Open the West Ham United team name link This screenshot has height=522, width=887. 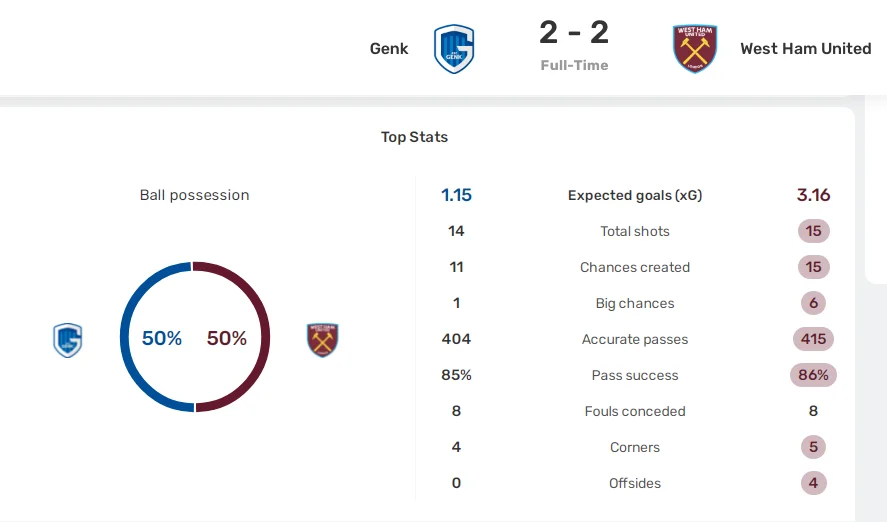[805, 48]
